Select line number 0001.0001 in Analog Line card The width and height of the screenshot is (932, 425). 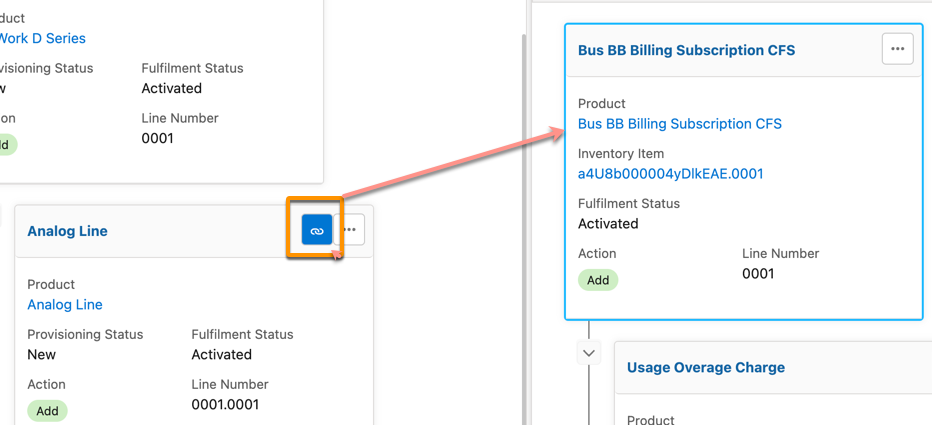click(225, 404)
